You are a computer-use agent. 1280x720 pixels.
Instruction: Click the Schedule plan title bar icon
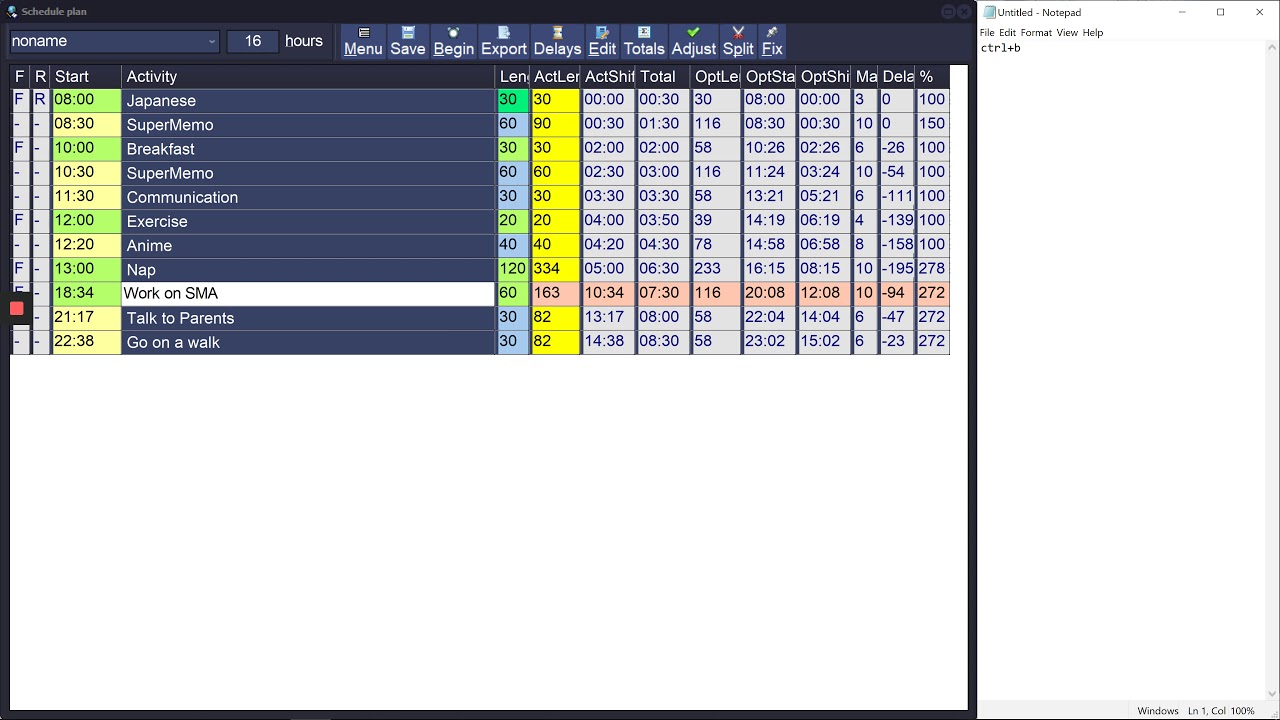point(12,12)
